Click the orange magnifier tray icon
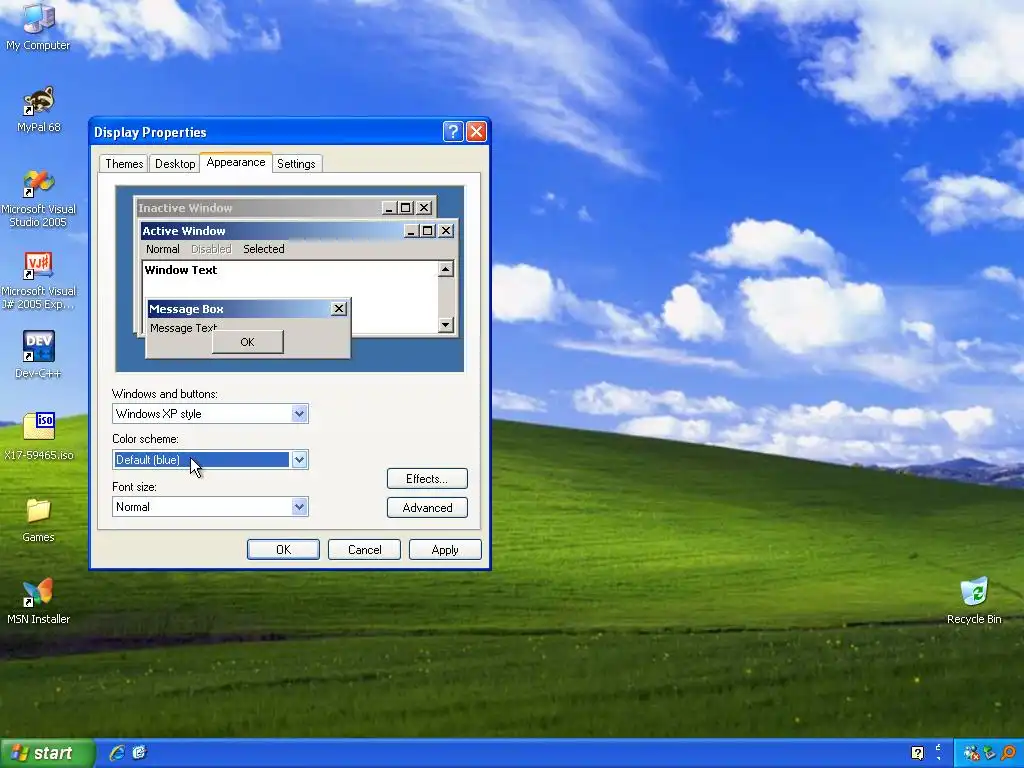The image size is (1024, 768). coord(1009,754)
